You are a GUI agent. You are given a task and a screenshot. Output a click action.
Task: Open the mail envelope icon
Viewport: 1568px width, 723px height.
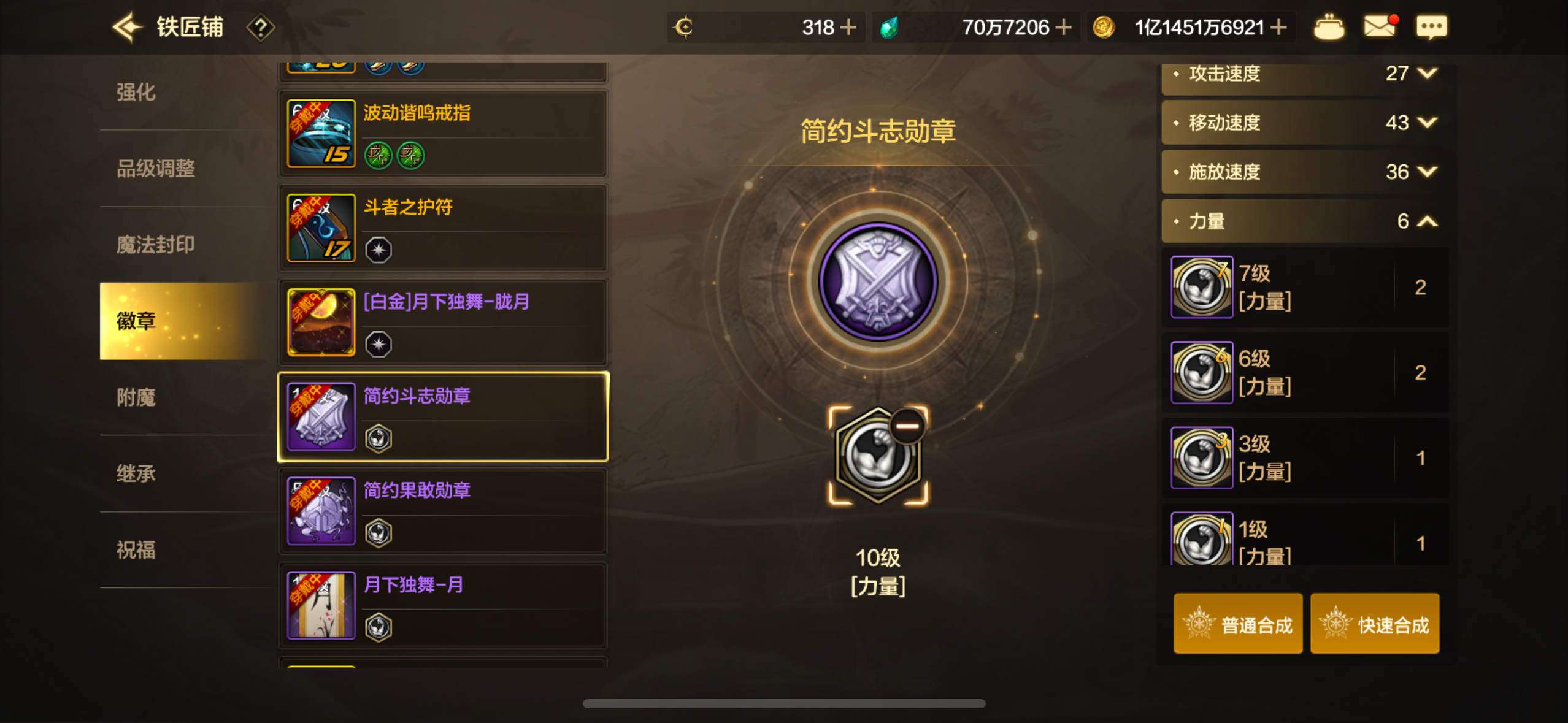(1380, 26)
